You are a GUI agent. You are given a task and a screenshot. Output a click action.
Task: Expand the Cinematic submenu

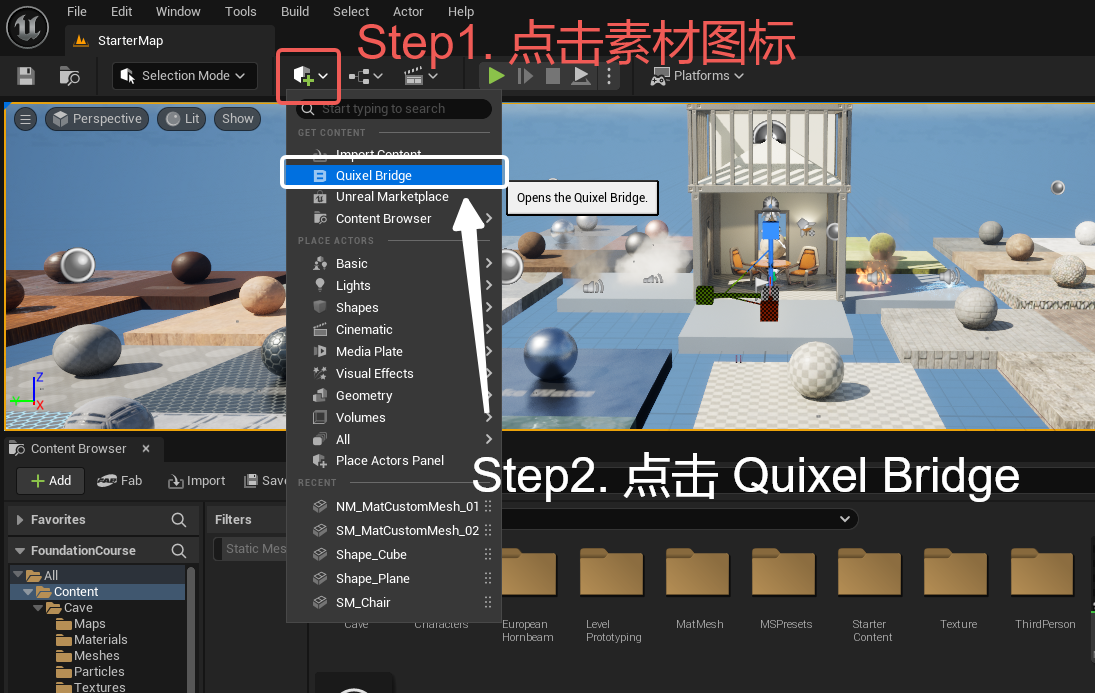(x=394, y=330)
